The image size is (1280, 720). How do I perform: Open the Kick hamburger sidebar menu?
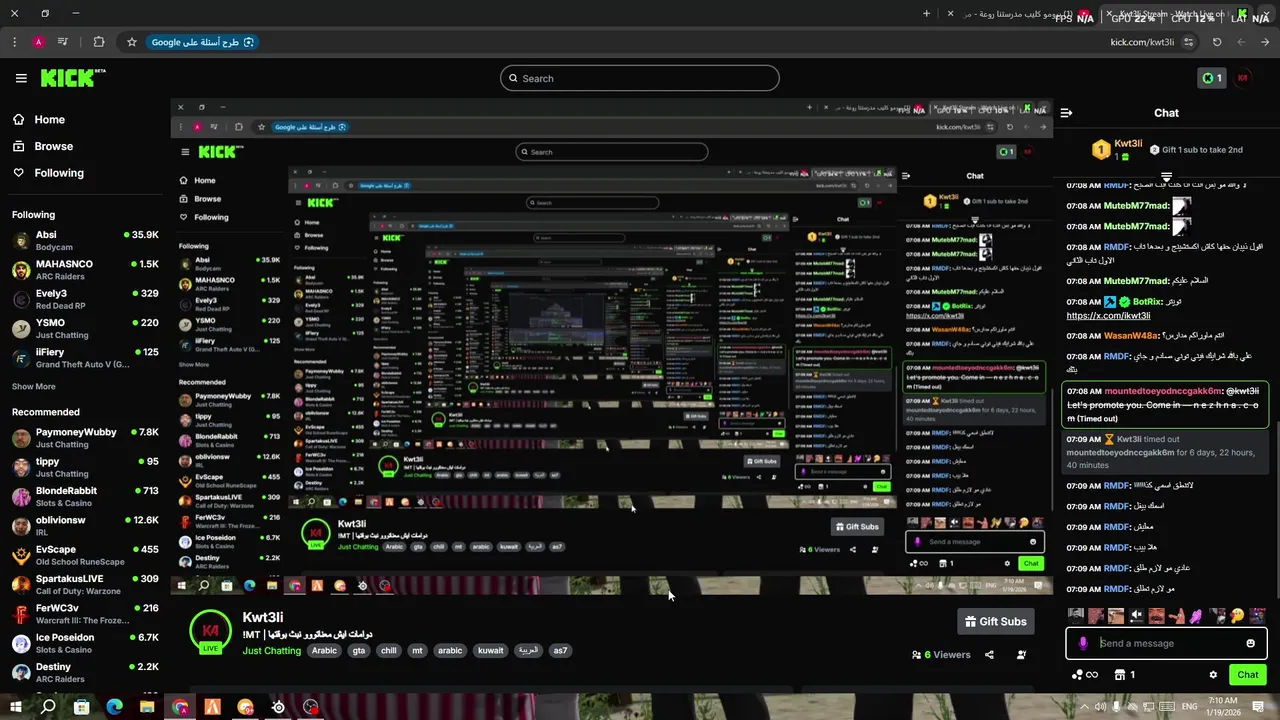(x=21, y=78)
